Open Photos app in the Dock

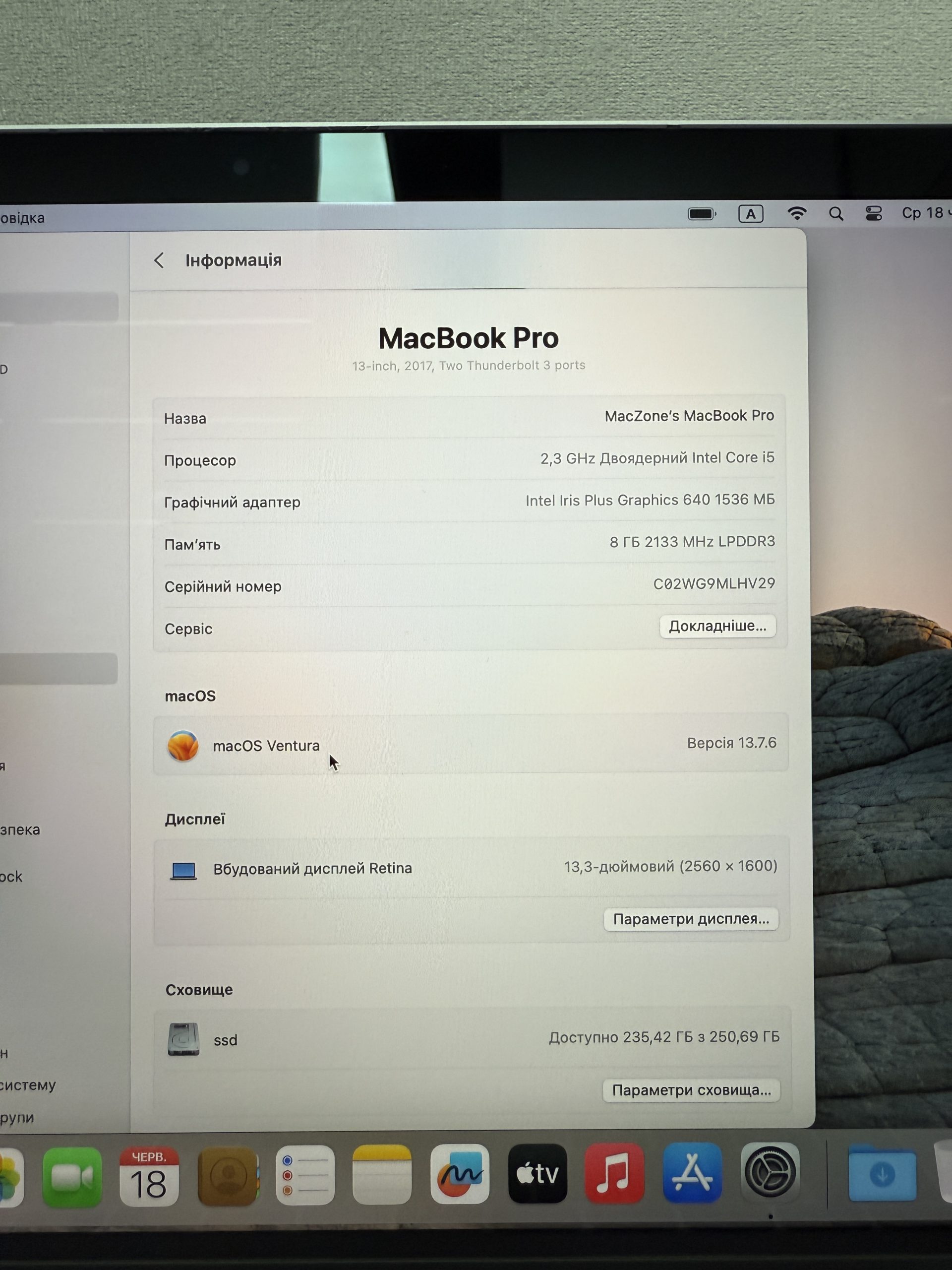(x=10, y=1178)
